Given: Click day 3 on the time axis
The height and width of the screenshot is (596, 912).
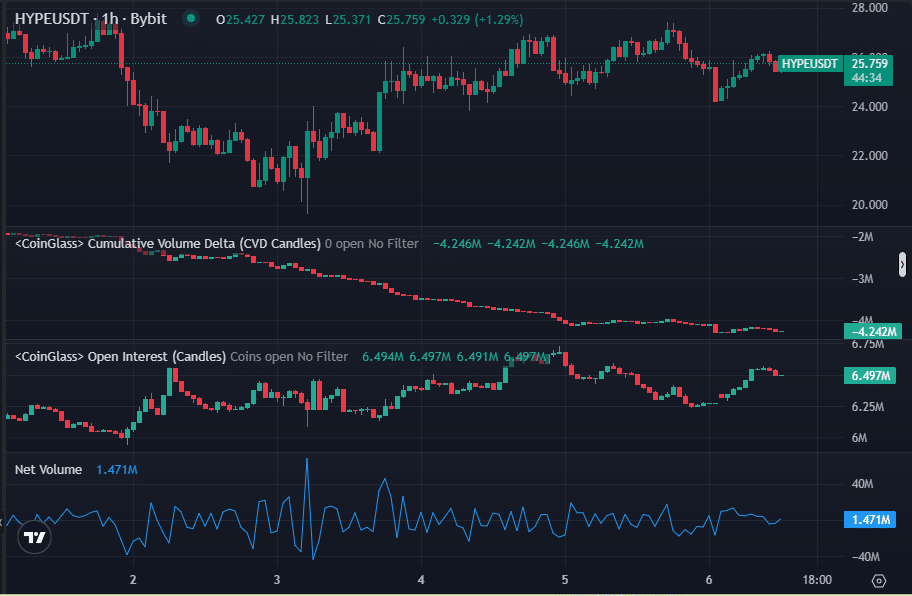Looking at the screenshot, I should click(x=277, y=579).
